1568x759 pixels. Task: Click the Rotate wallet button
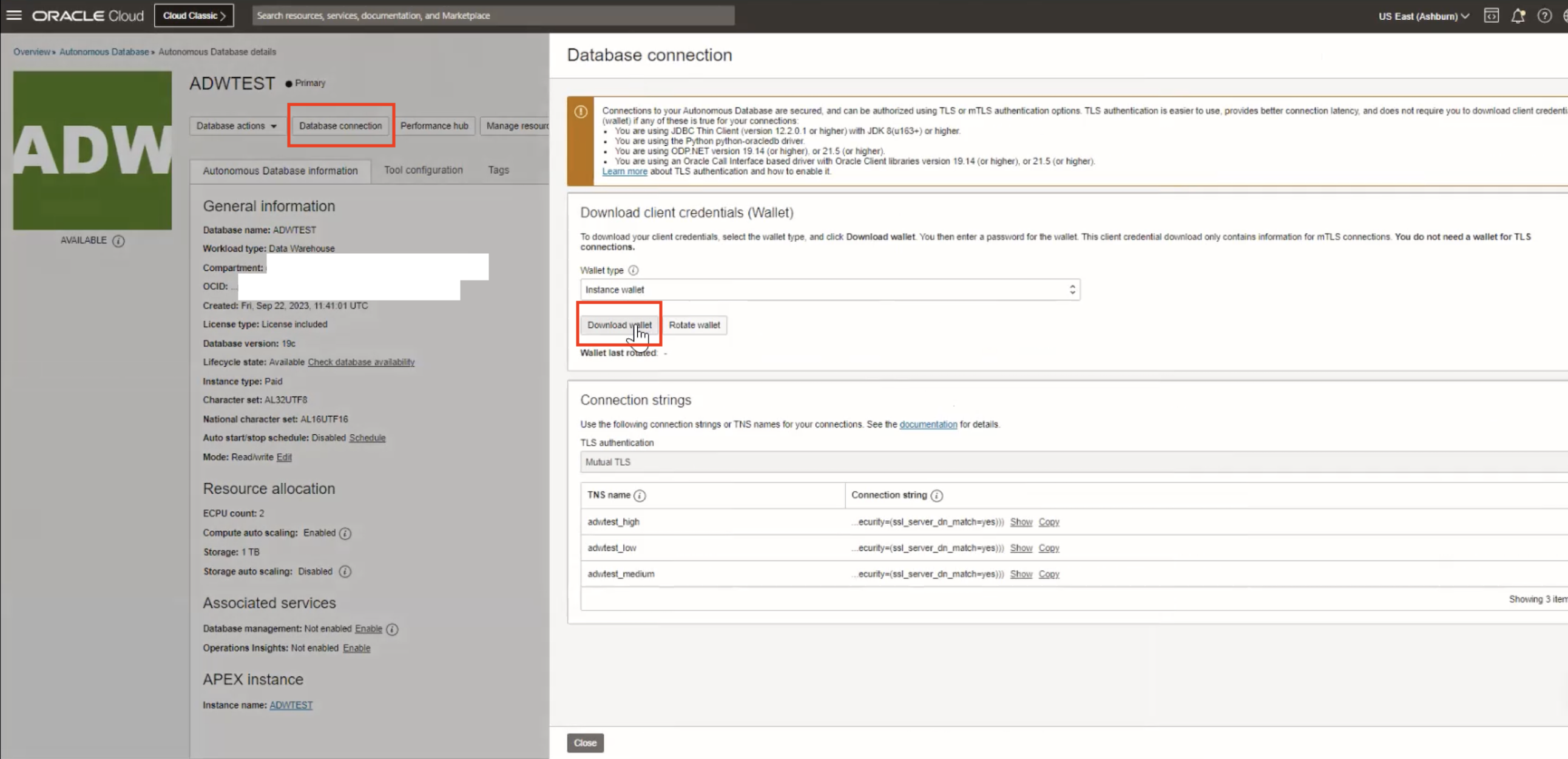click(694, 325)
